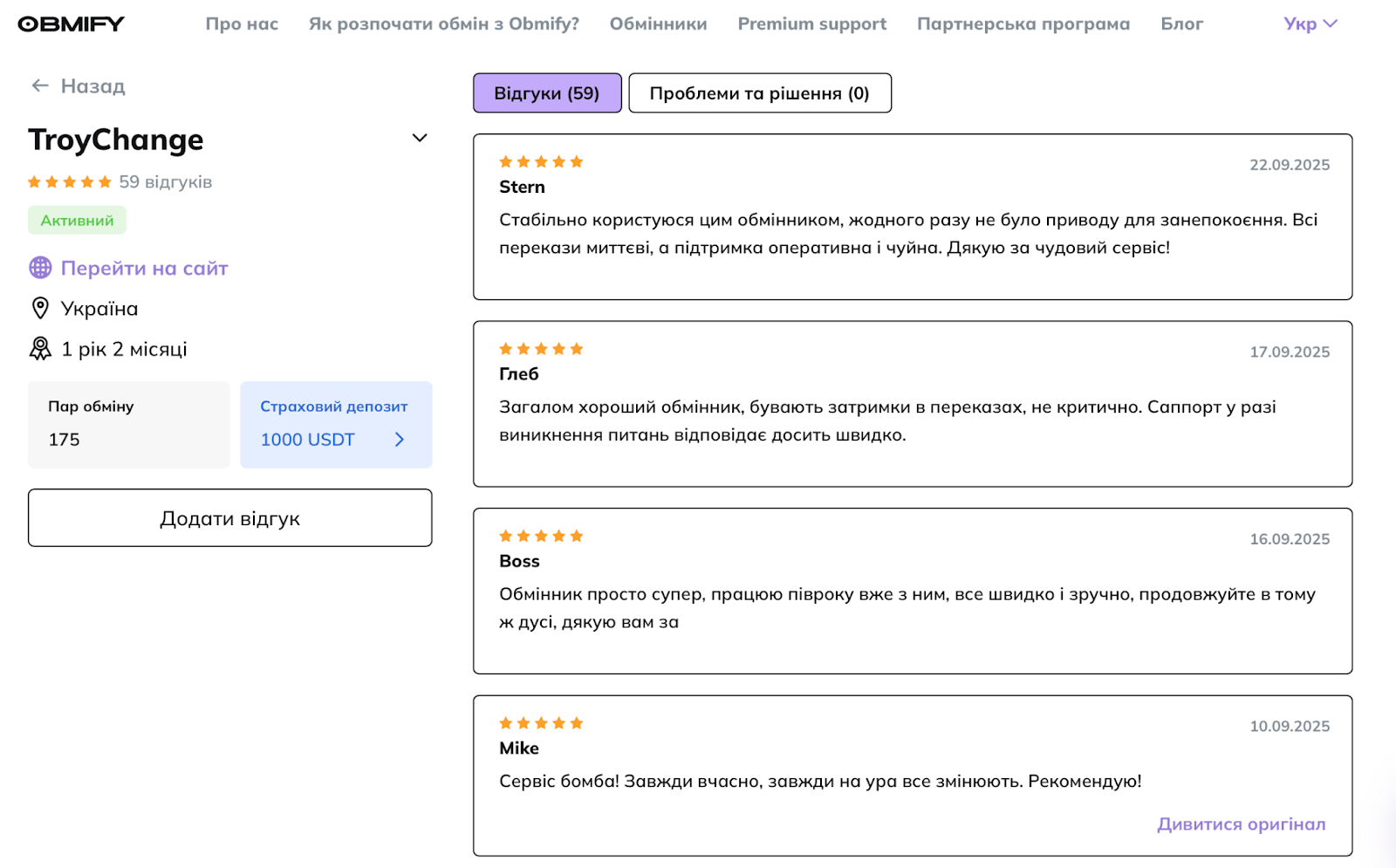Click Дивитися оригінал on Mike's review

1241,824
